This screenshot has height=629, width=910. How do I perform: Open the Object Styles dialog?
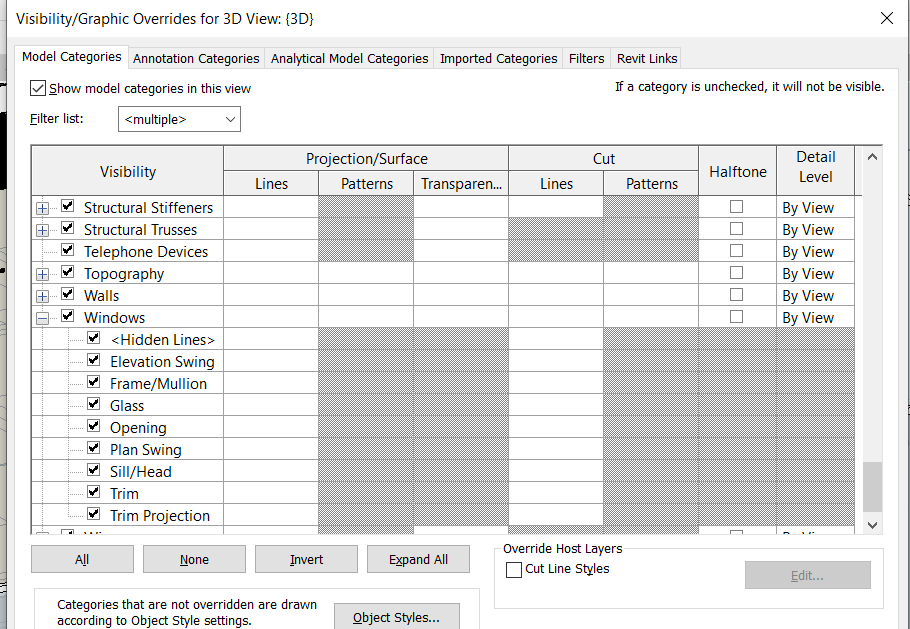coord(397,617)
